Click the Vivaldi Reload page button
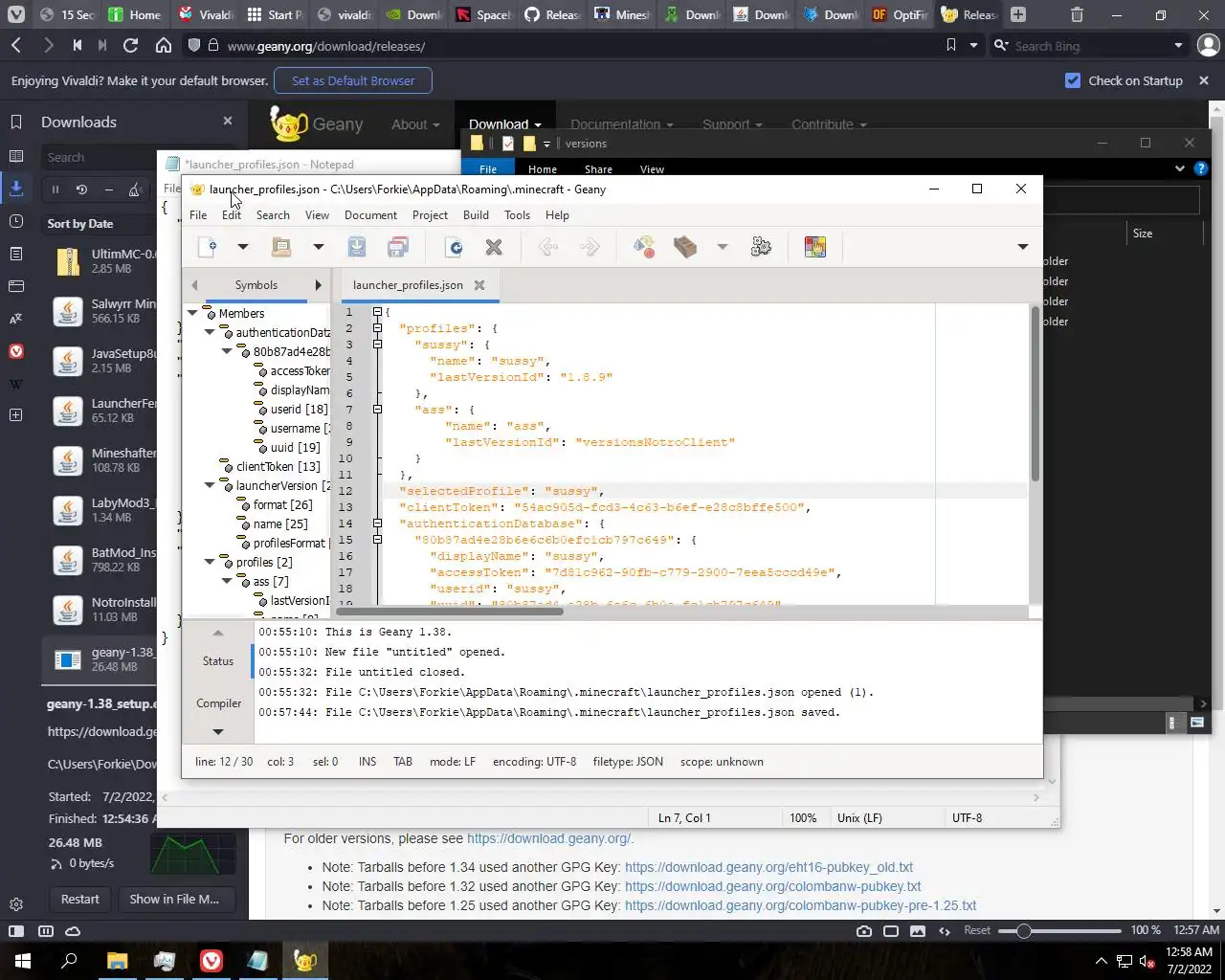 click(131, 45)
